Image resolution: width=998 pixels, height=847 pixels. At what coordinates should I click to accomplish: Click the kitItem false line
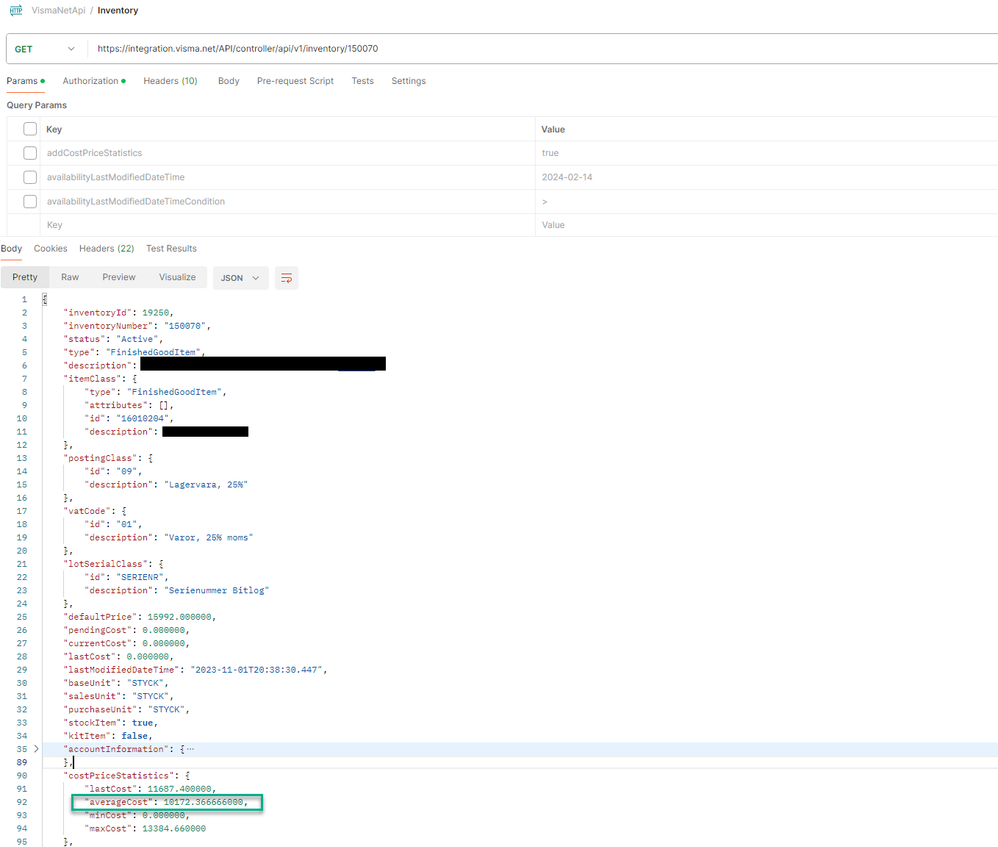pyautogui.click(x=108, y=736)
